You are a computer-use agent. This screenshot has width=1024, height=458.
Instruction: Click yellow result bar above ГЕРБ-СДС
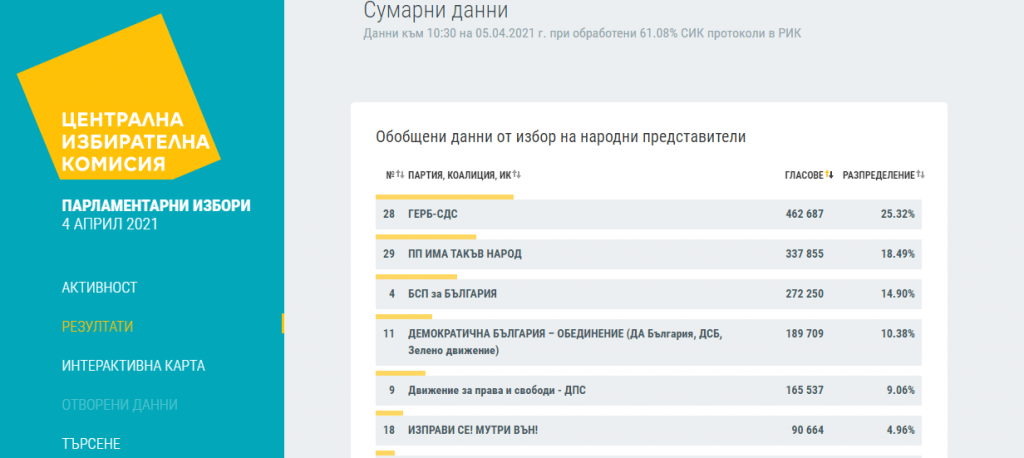444,197
